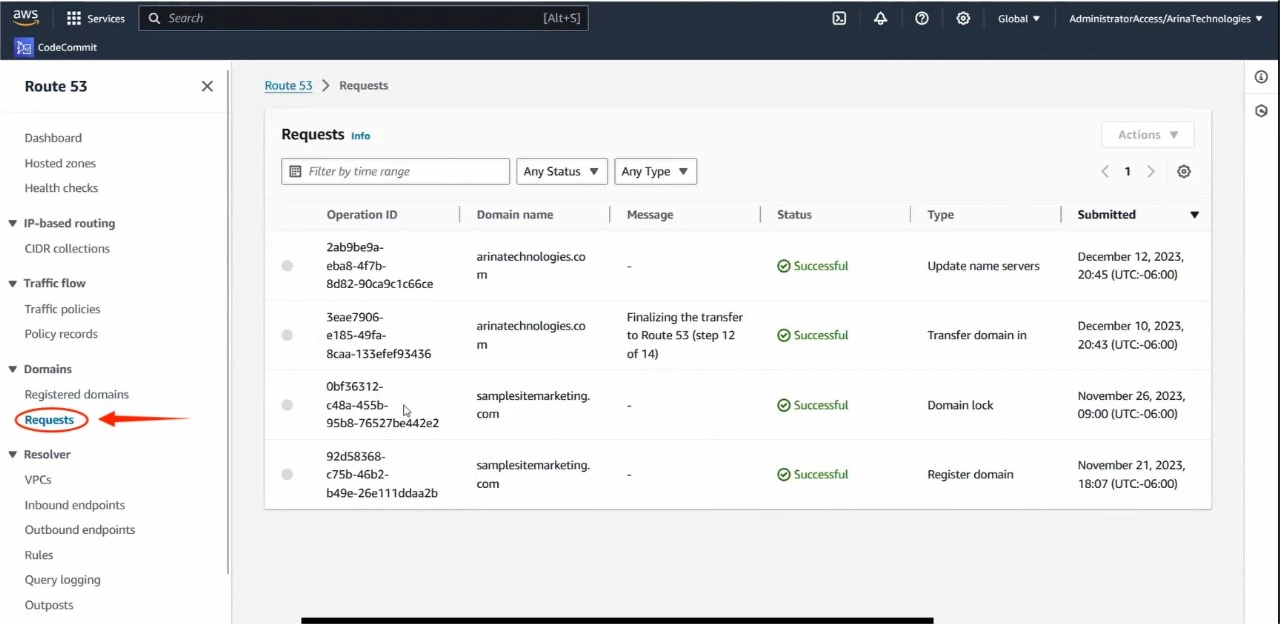Open the help menu icon

922,18
